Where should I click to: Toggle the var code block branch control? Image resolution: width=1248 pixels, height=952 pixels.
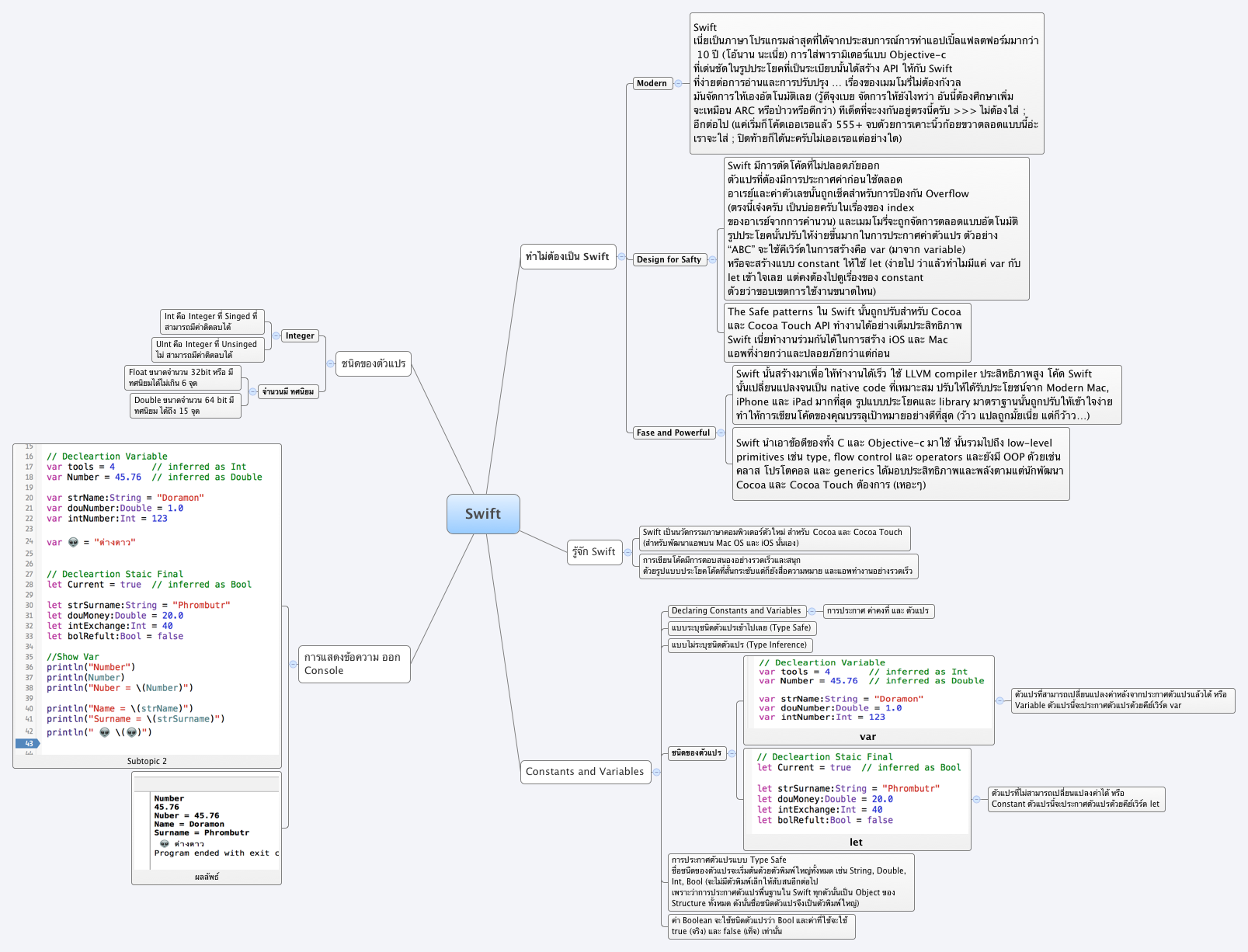coord(999,701)
